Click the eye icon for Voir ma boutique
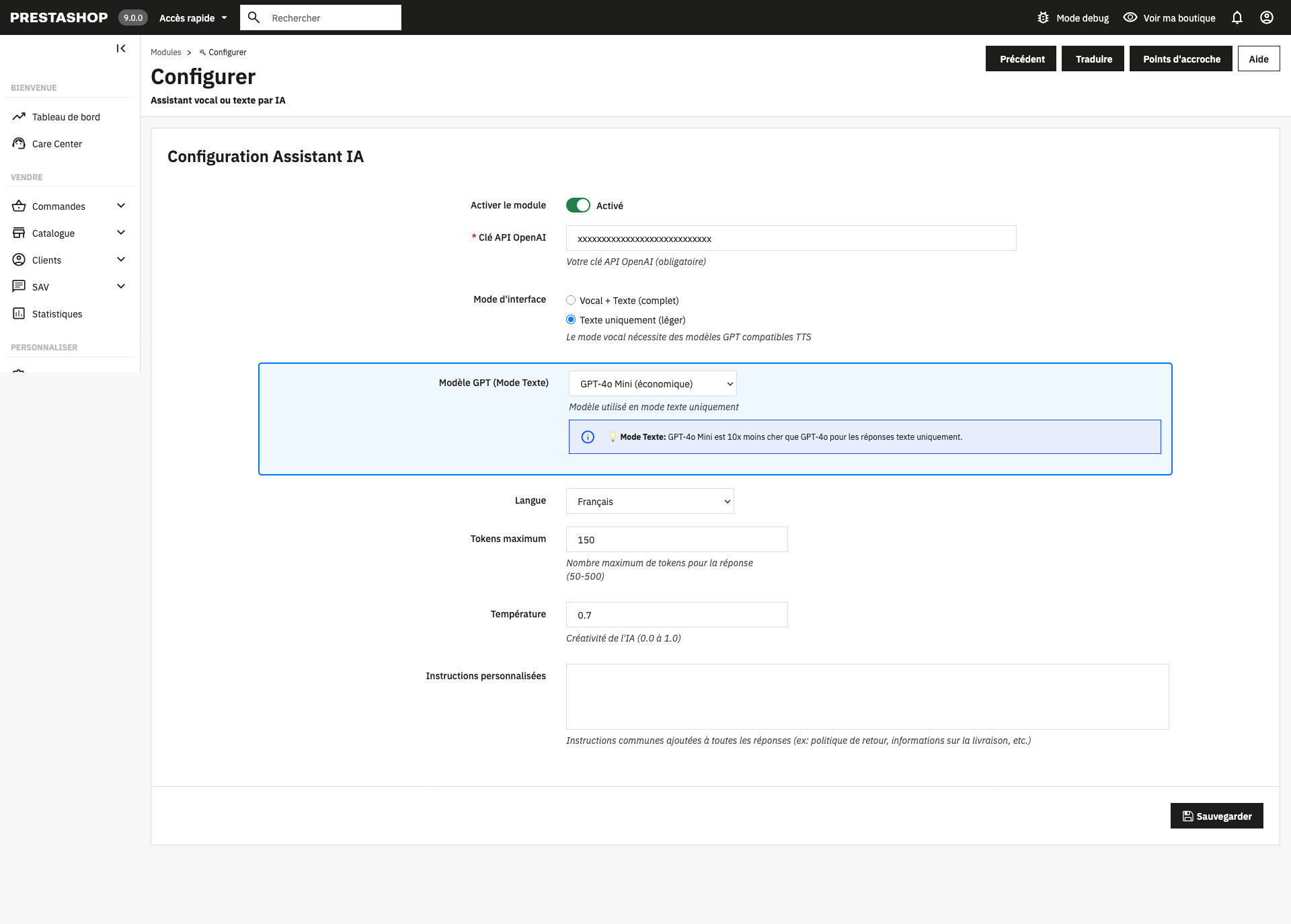Screen dimensions: 1291x924 tap(1130, 17)
